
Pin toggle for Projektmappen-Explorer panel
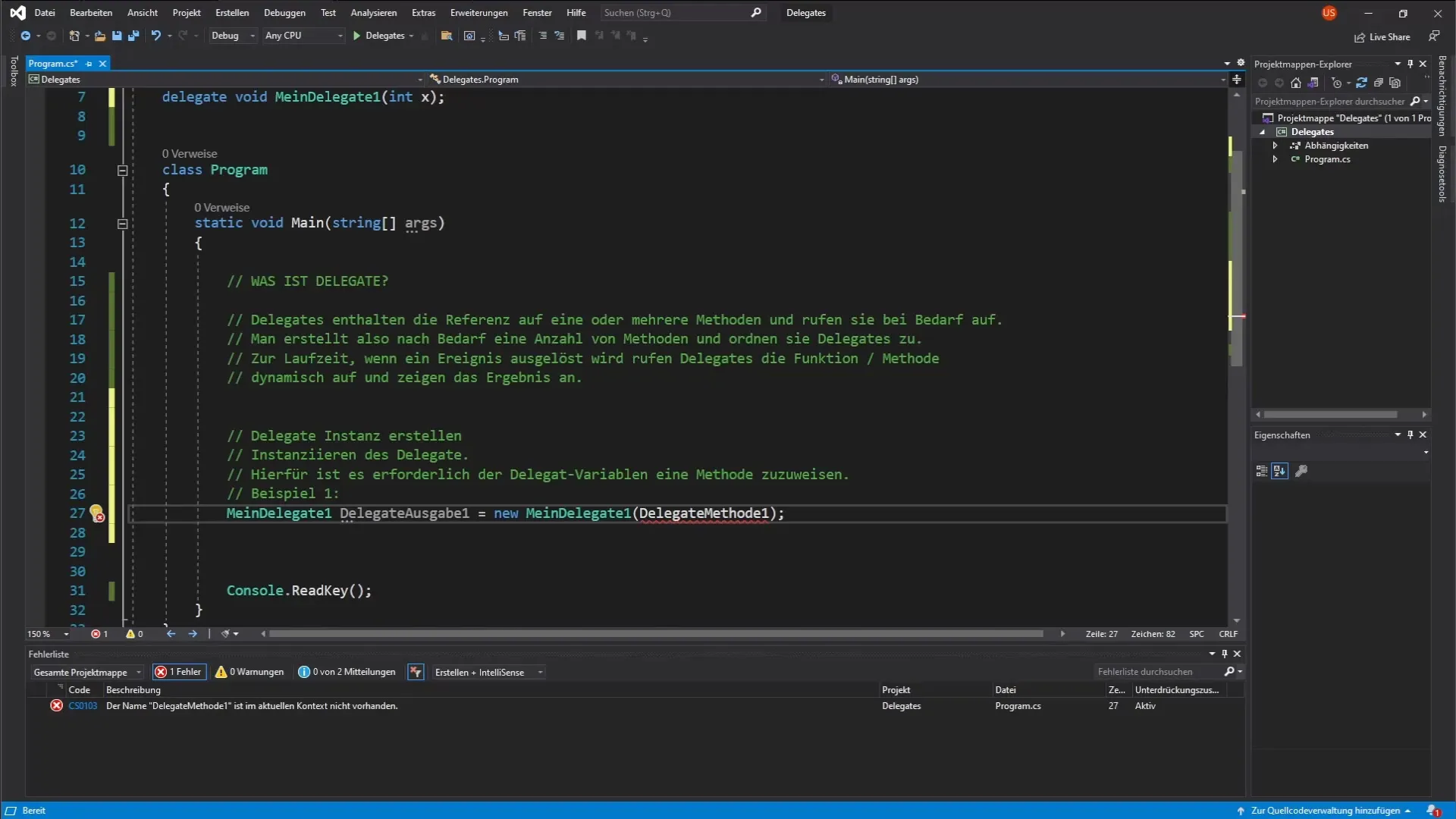pyautogui.click(x=1410, y=64)
